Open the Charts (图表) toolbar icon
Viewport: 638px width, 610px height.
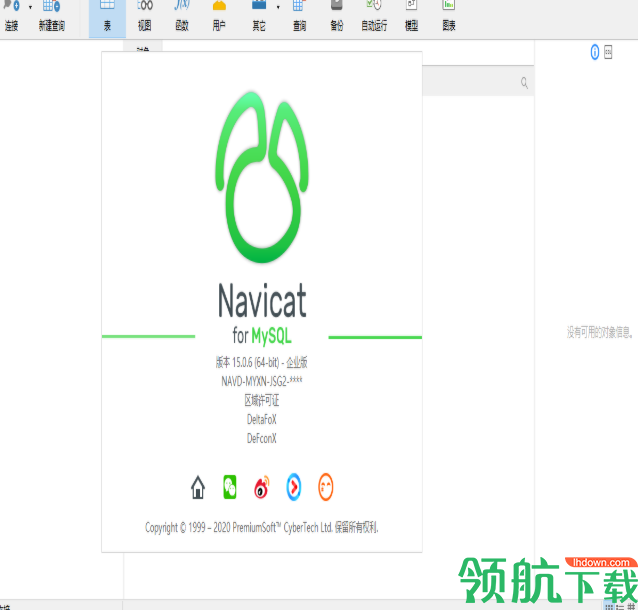(449, 16)
